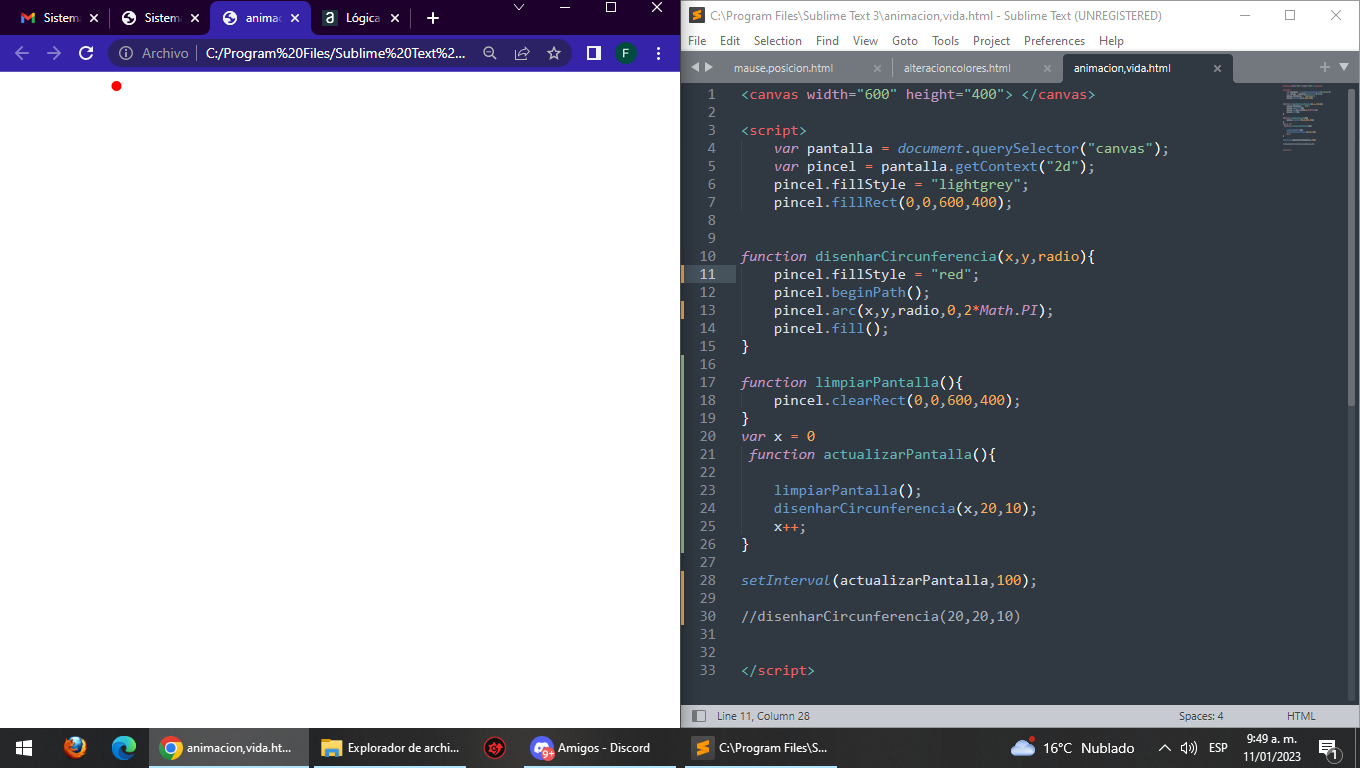Screen dimensions: 1360x768
Task: Reload the page in Chrome
Action: [x=86, y=53]
